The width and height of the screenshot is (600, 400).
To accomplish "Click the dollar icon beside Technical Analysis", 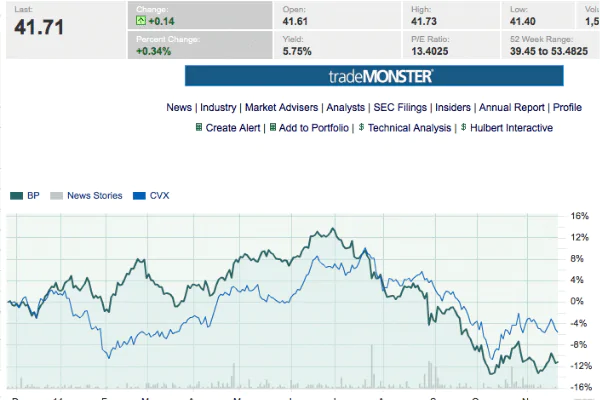I will coord(361,127).
